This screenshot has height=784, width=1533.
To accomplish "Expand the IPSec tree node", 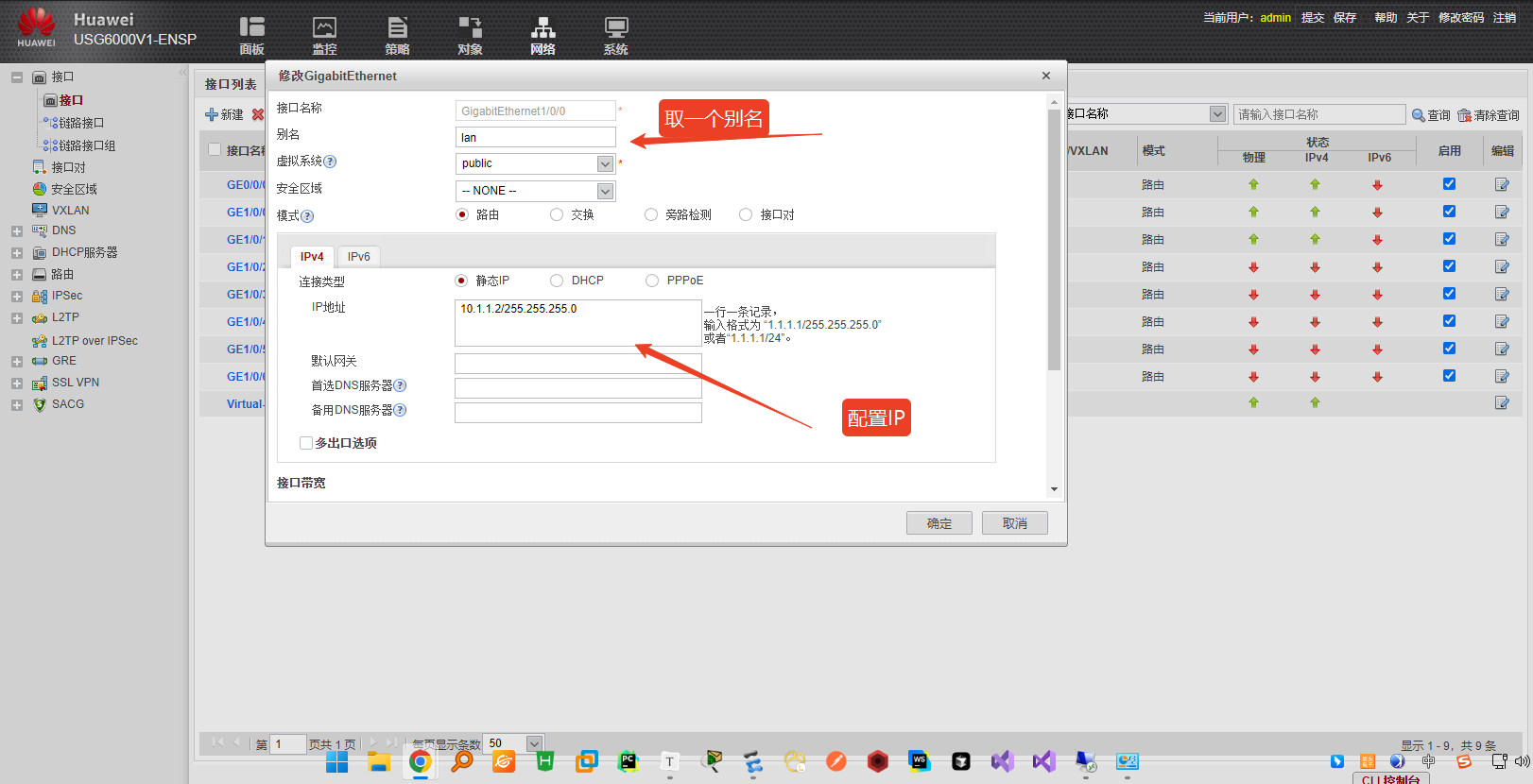I will click(x=17, y=297).
